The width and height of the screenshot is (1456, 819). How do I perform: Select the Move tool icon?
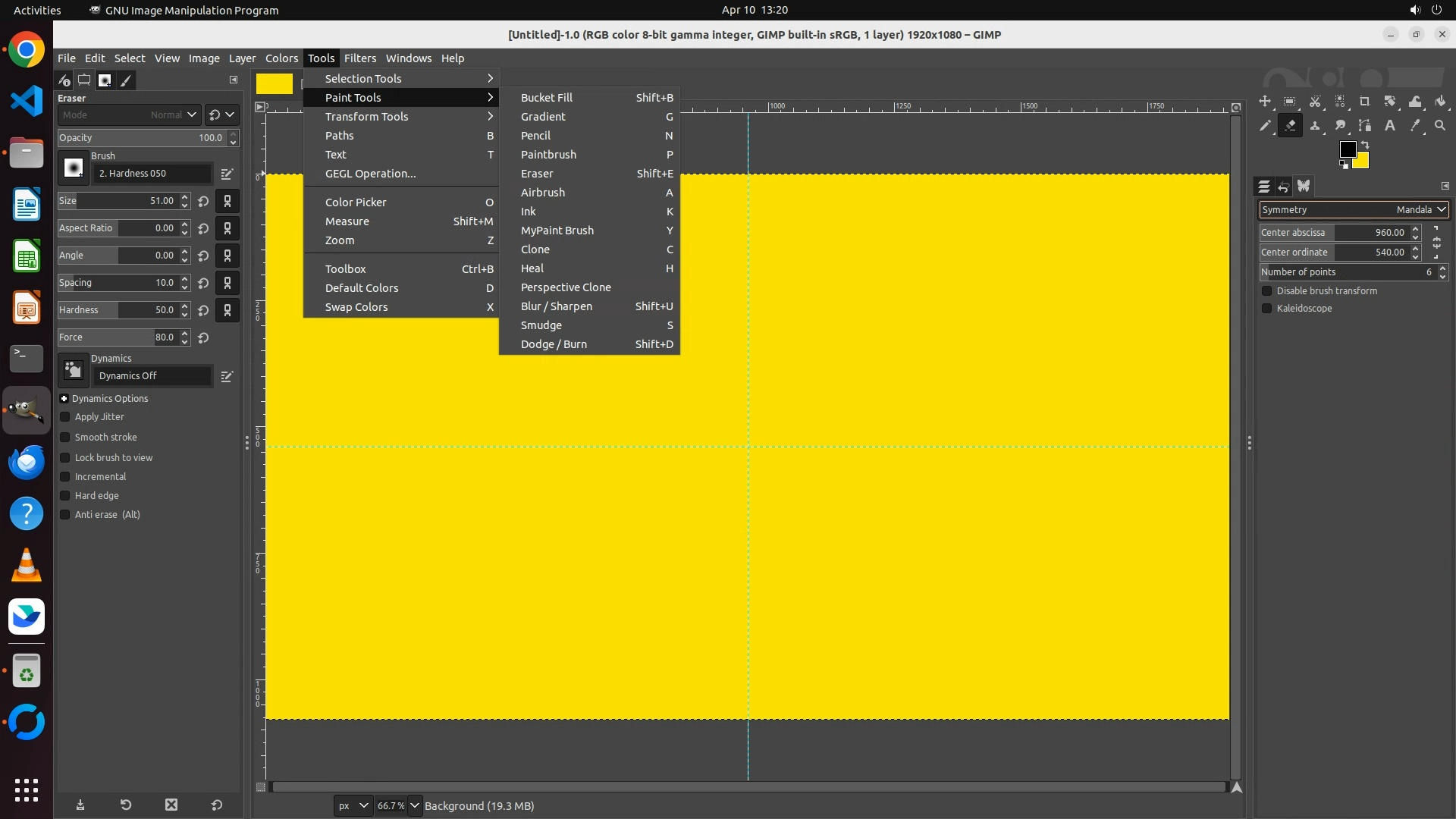pyautogui.click(x=1264, y=102)
